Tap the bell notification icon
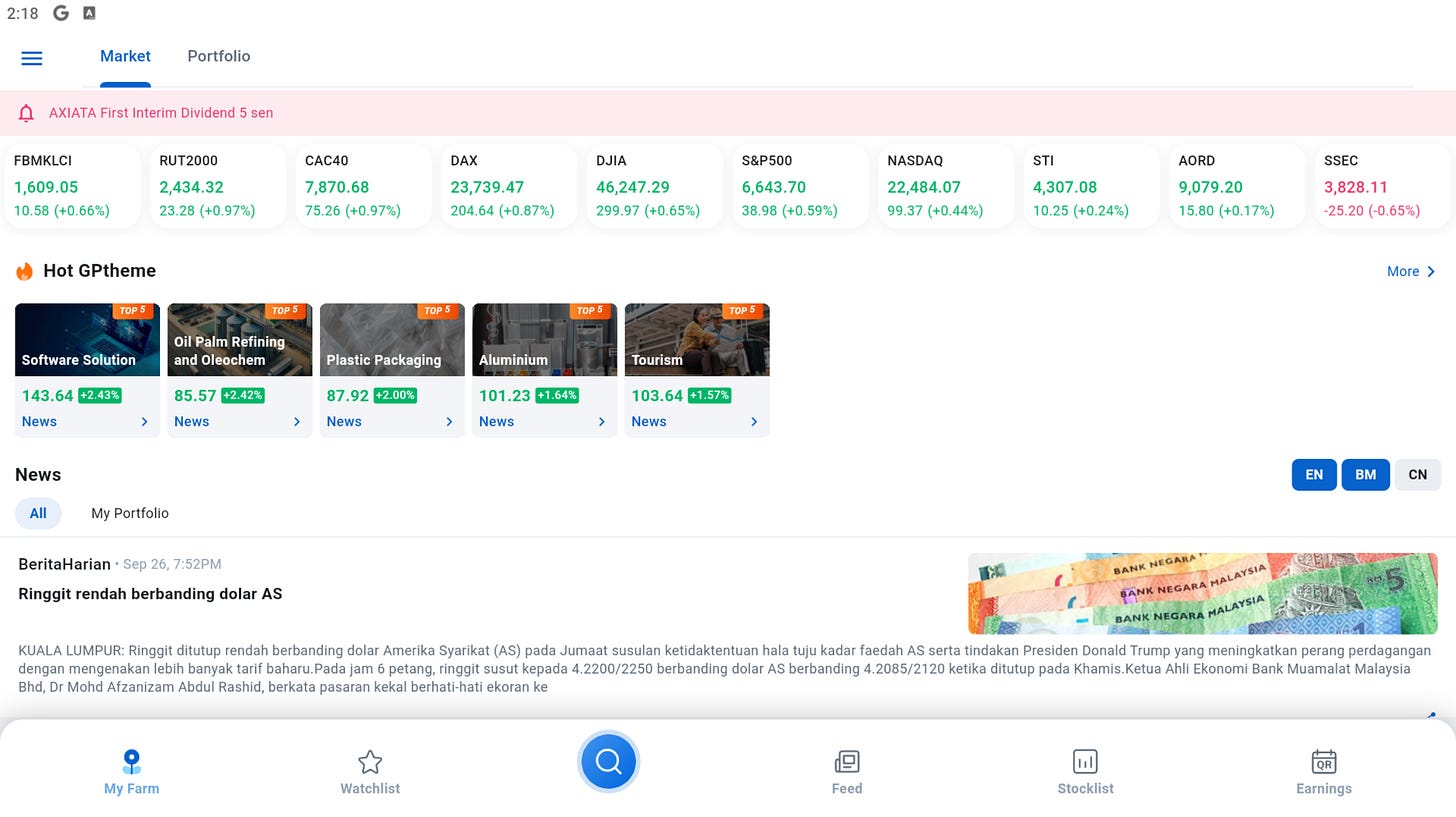The width and height of the screenshot is (1456, 817). (x=26, y=113)
